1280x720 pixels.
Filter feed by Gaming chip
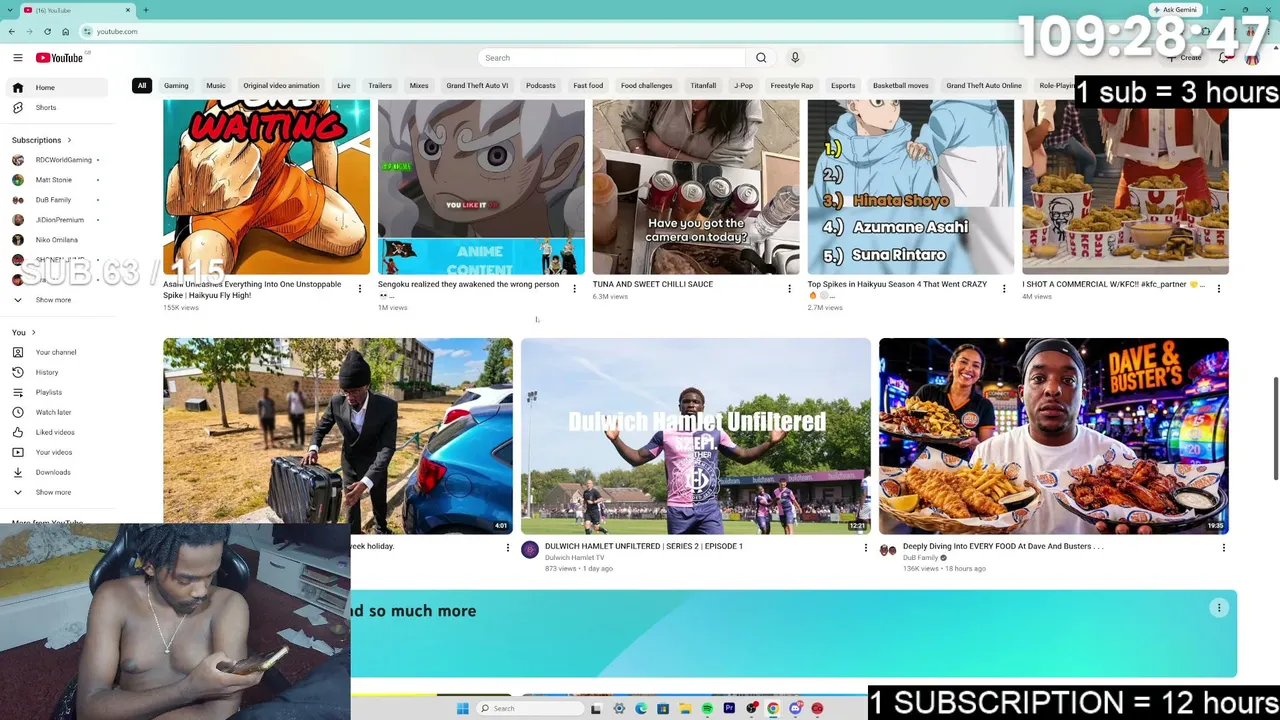point(176,86)
